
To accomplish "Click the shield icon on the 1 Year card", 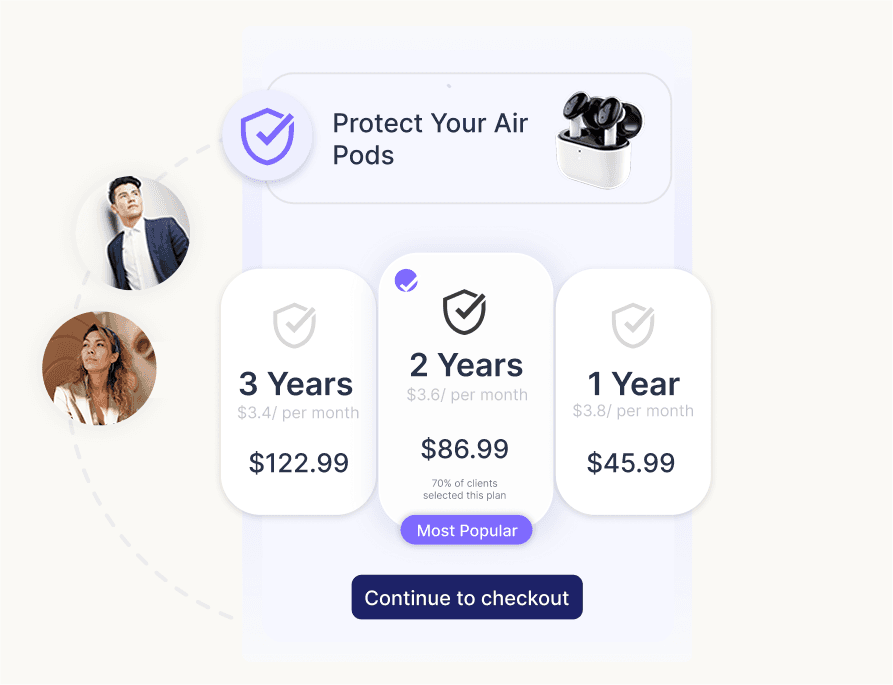I will (x=632, y=325).
